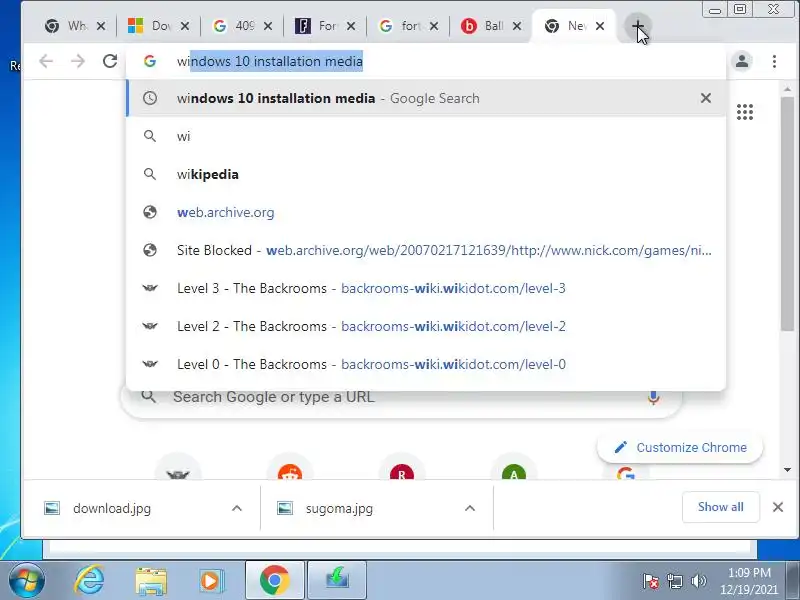Open the Google apps grid

point(745,112)
